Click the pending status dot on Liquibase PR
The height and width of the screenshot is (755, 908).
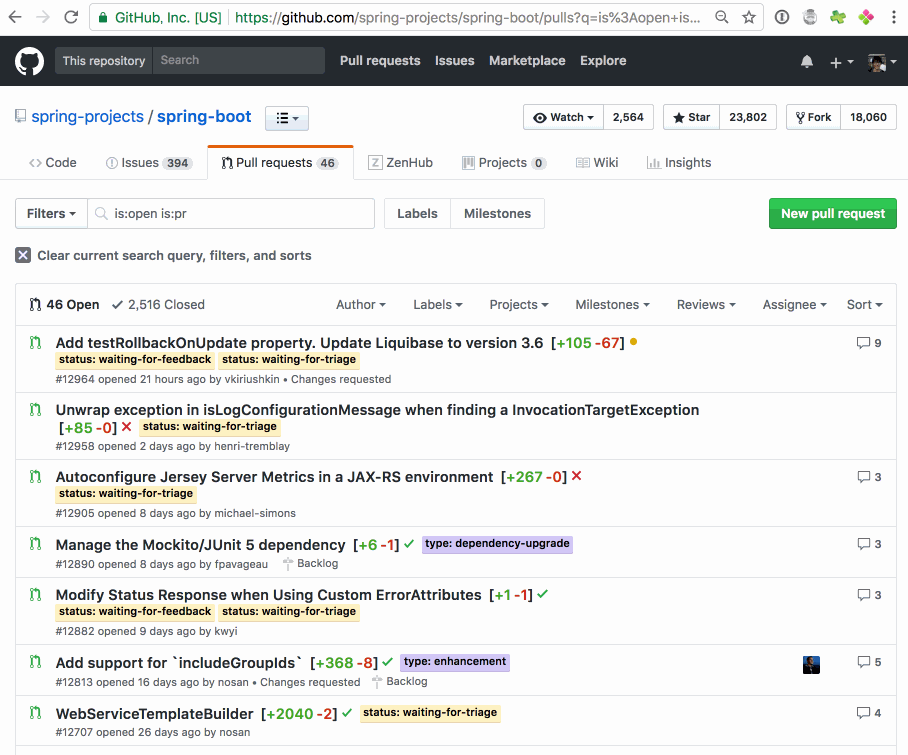point(634,342)
